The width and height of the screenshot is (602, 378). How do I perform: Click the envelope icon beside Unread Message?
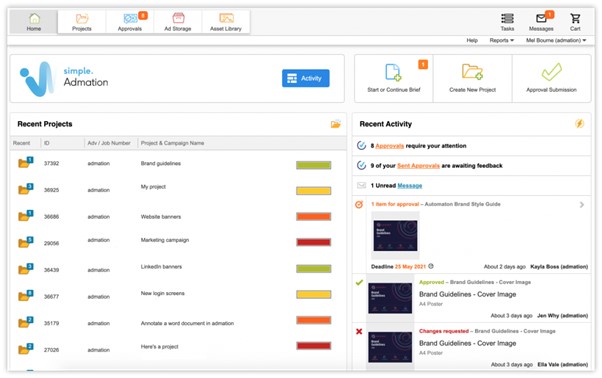[361, 185]
